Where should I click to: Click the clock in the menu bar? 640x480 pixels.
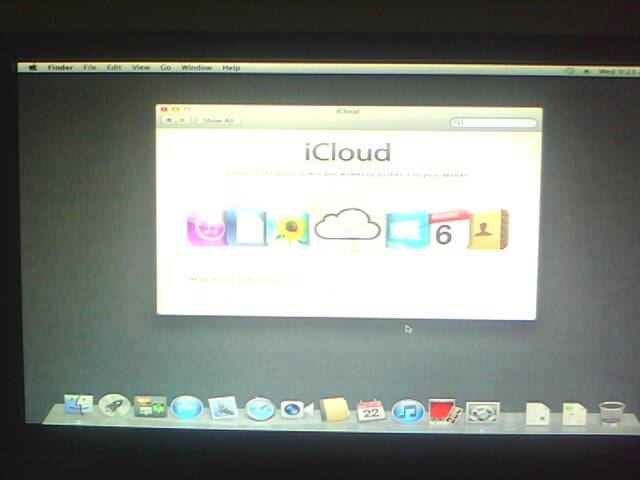[613, 71]
